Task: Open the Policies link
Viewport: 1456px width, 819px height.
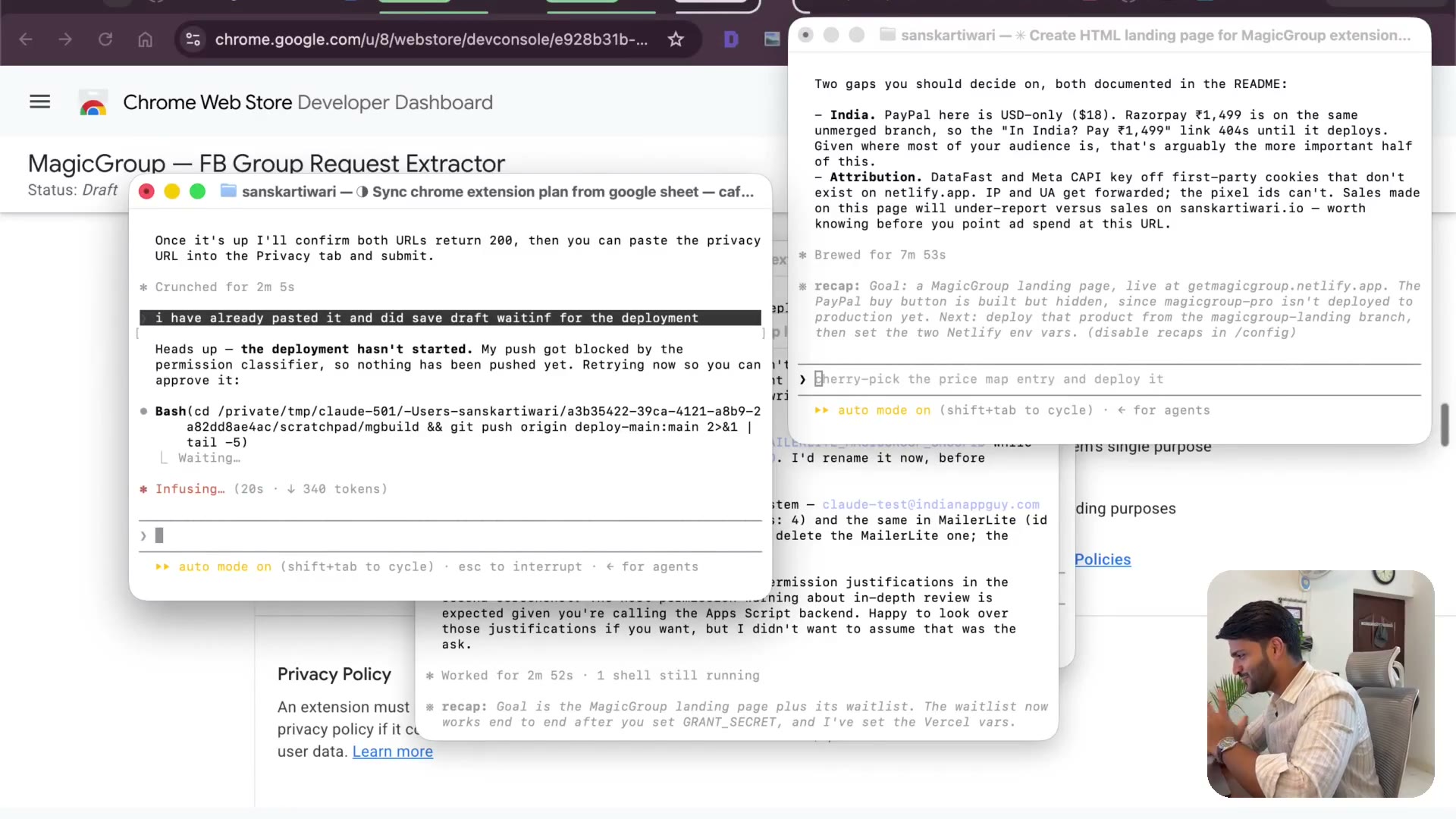Action: 1103,560
